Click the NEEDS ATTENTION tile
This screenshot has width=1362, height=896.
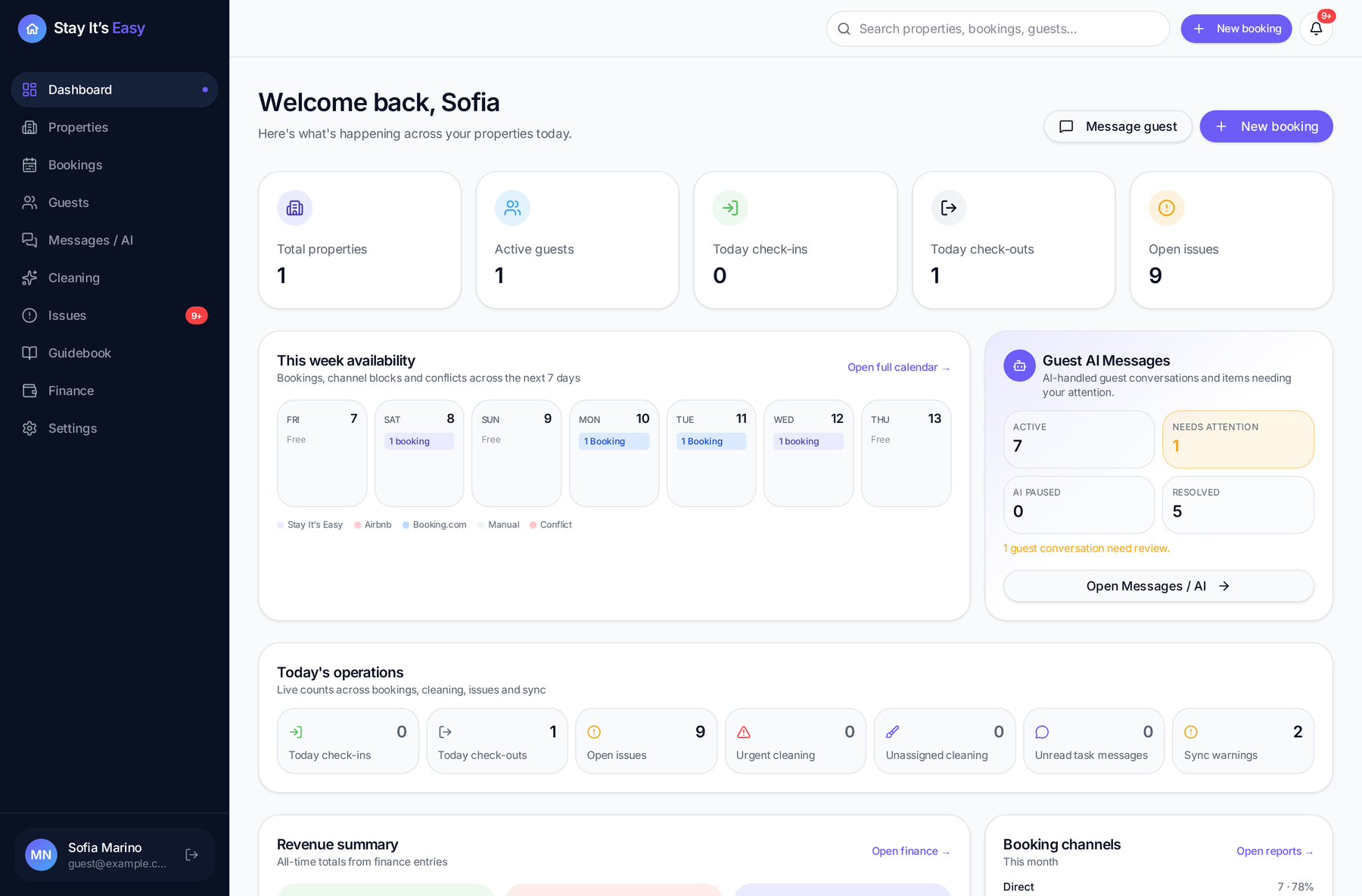click(x=1238, y=439)
